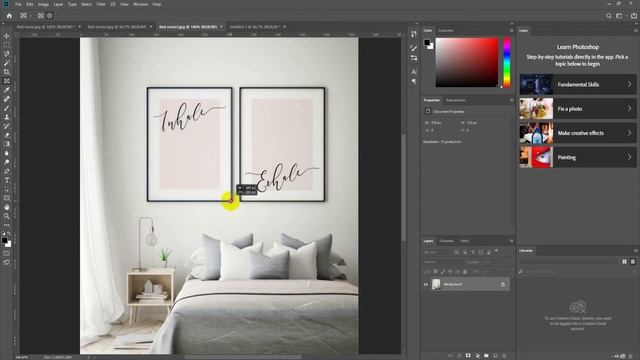Screen dimensions: 640x360
Task: Select the Eyedropper tool
Action: click(x=7, y=90)
